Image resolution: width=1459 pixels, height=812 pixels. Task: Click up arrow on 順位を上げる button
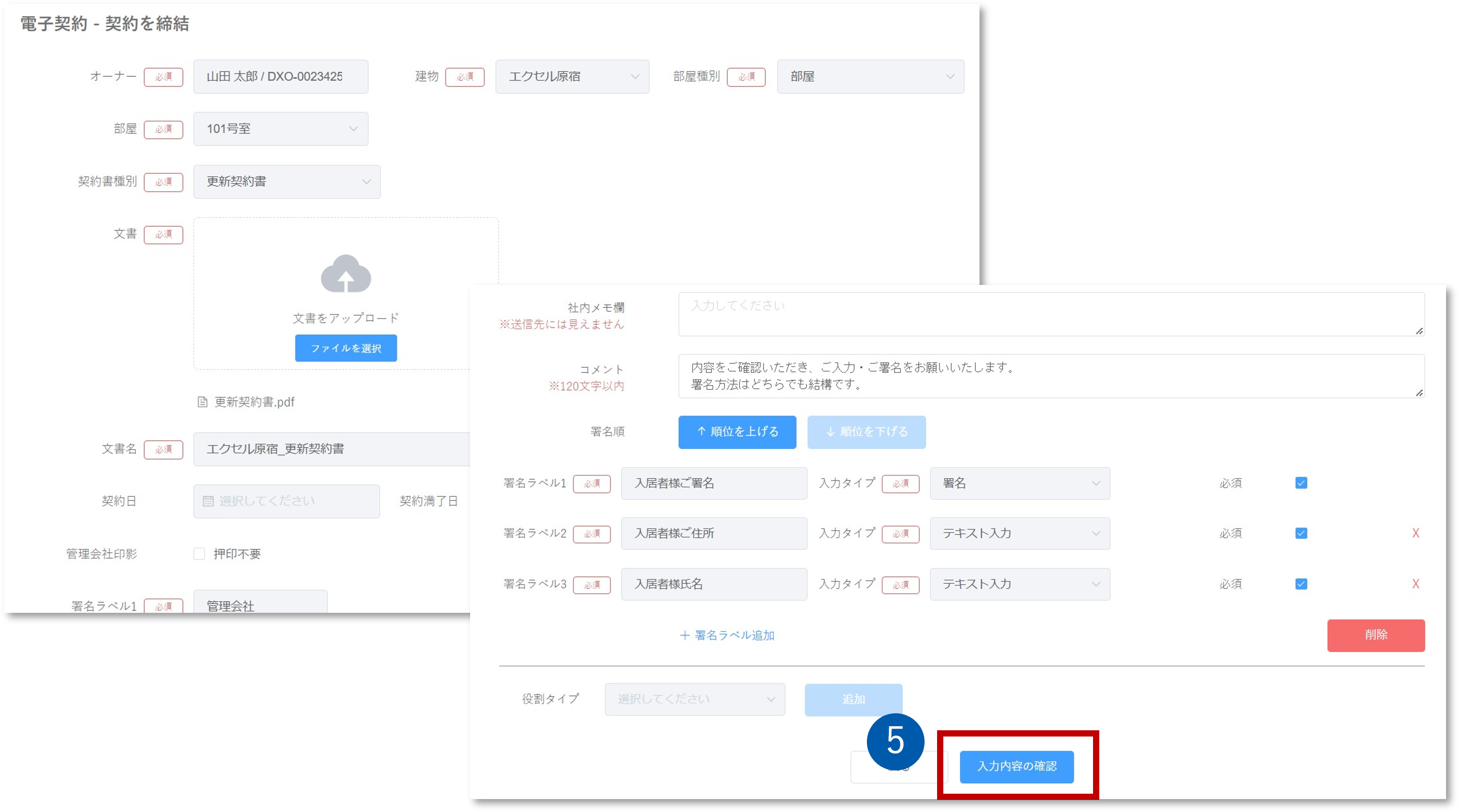click(x=701, y=431)
